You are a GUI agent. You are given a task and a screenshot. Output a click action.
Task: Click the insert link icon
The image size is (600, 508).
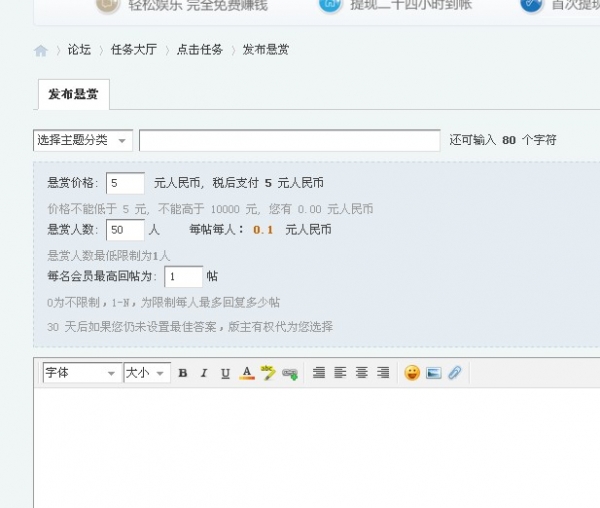click(290, 373)
